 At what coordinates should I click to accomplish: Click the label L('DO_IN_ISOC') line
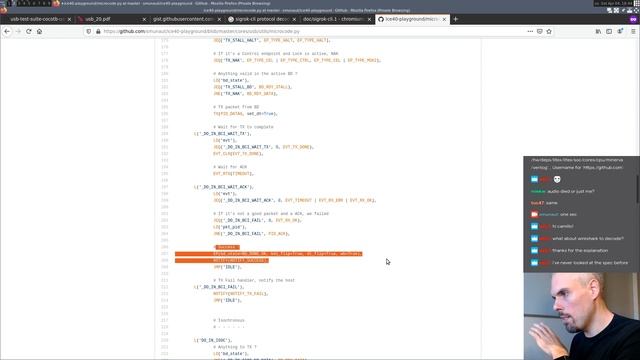tap(213, 340)
